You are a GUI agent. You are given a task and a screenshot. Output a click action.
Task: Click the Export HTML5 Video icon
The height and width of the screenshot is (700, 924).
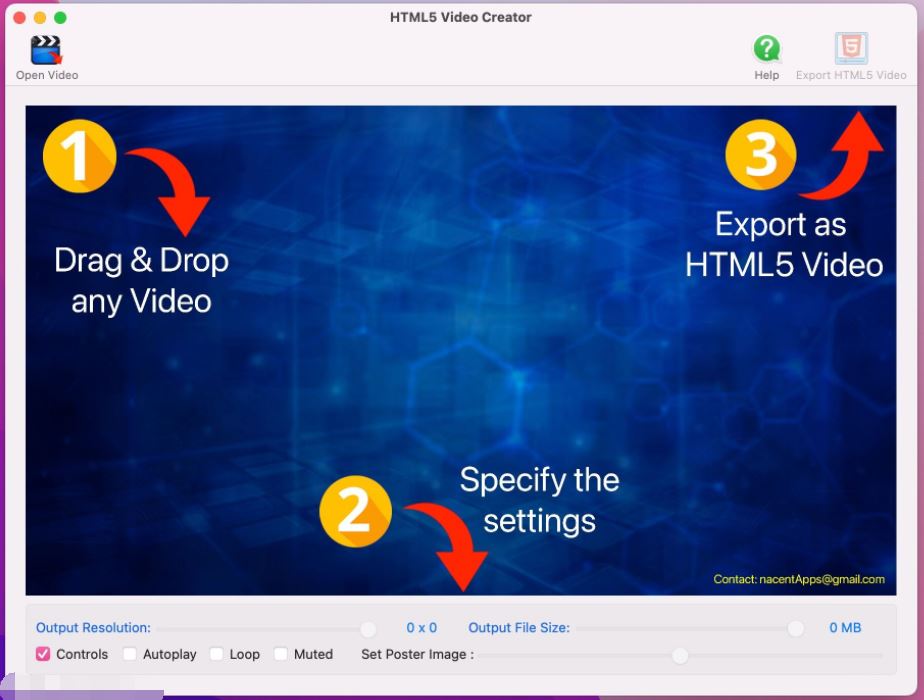pyautogui.click(x=851, y=48)
